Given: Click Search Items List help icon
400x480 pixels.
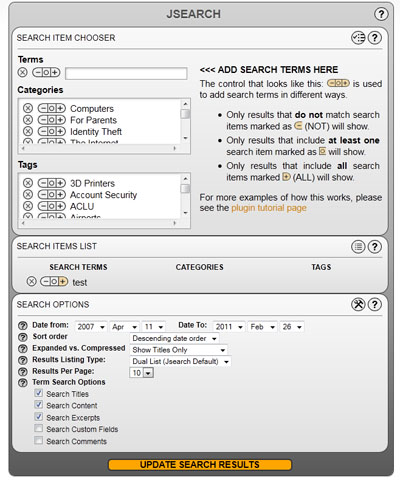Looking at the screenshot, I should point(375,247).
